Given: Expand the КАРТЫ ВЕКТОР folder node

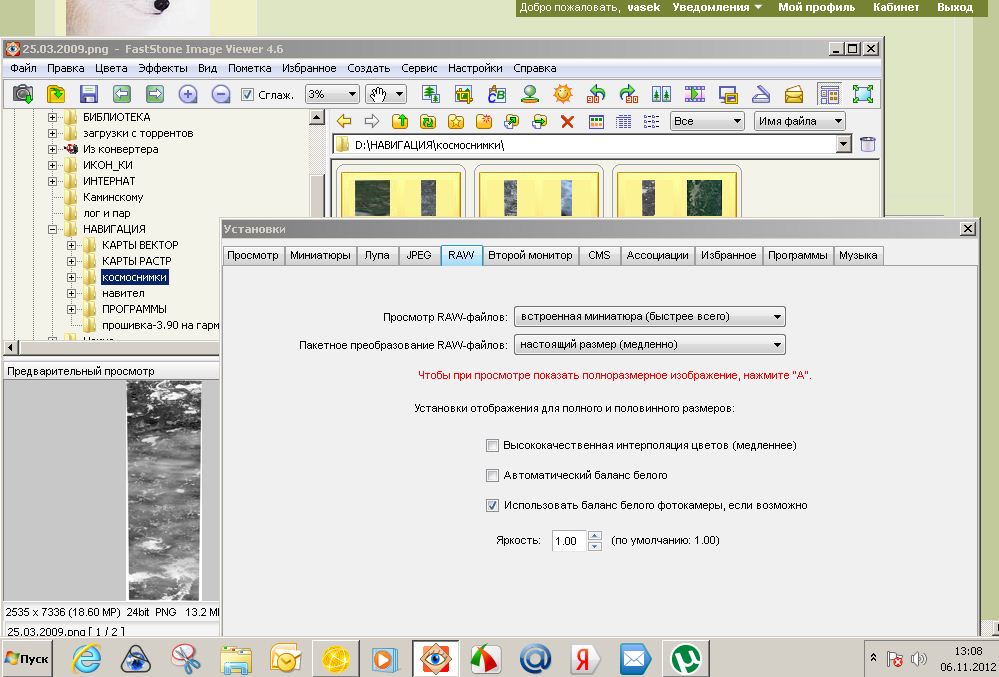Looking at the screenshot, I should pos(72,245).
